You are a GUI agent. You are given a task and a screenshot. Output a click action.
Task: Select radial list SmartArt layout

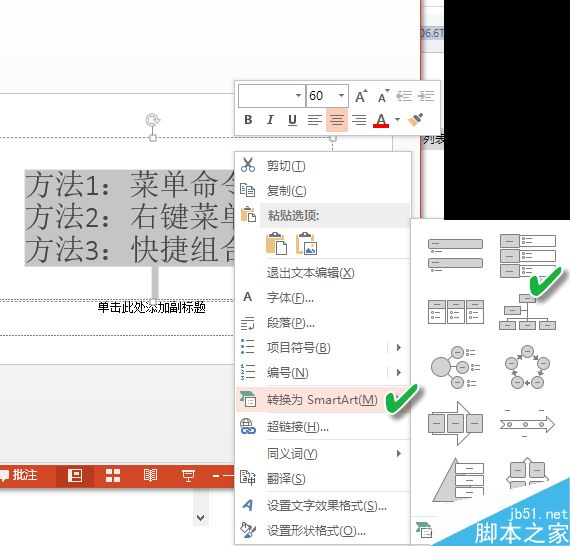[x=455, y=367]
